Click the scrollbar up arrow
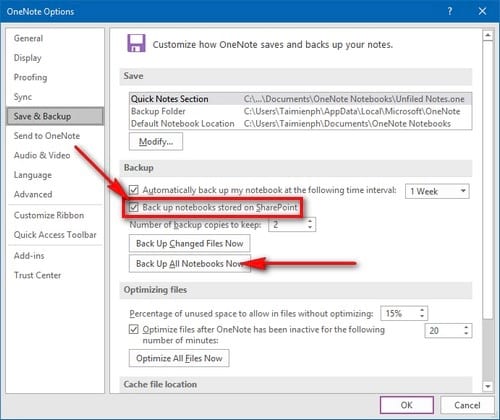Viewport: 500px width, 420px height. [488, 35]
